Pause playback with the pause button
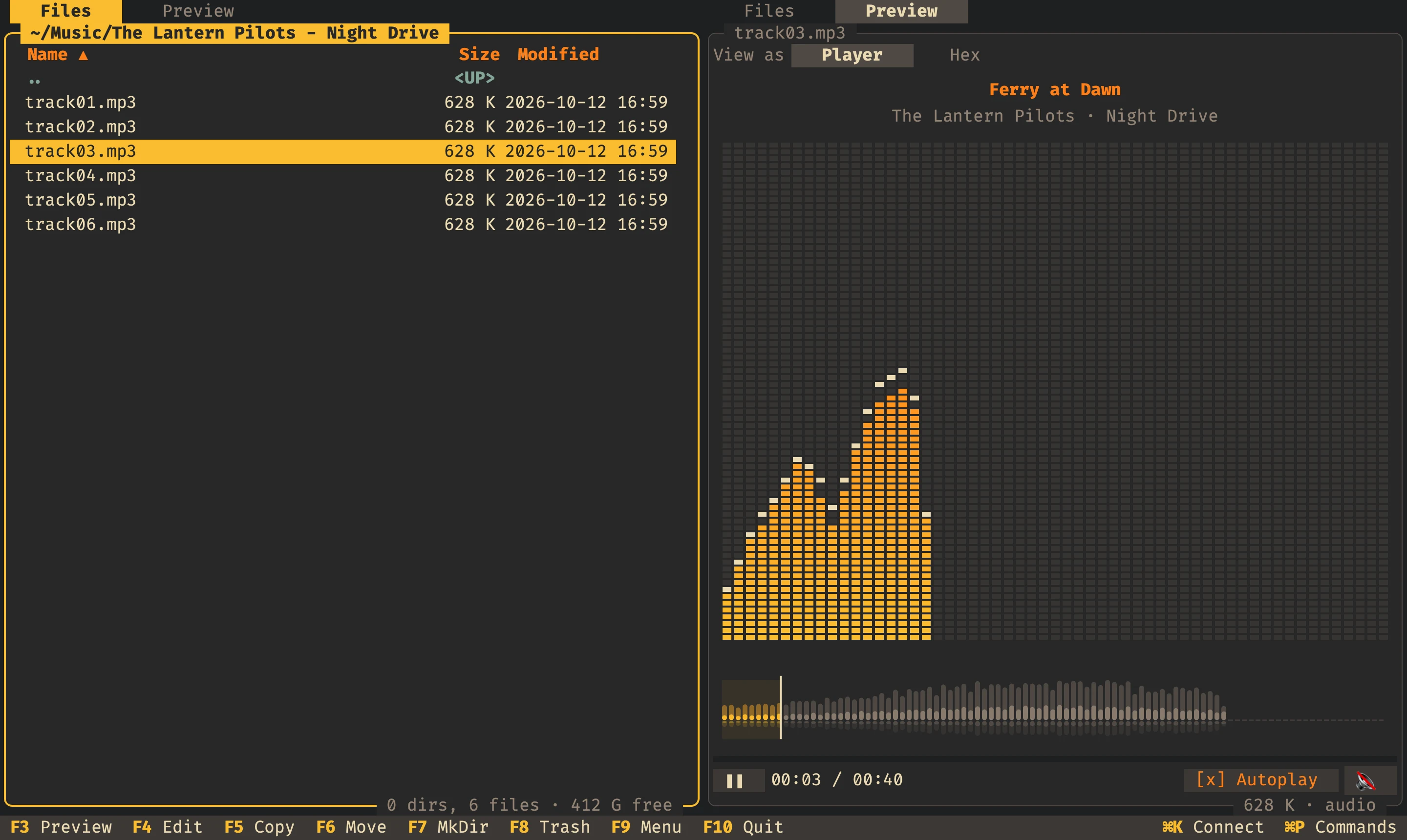This screenshot has width=1407, height=840. [738, 780]
